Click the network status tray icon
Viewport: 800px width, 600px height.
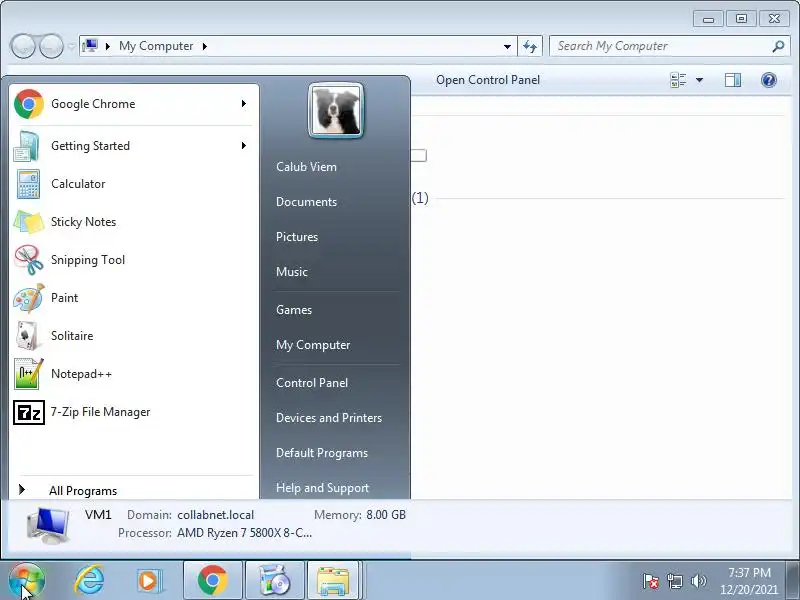674,581
